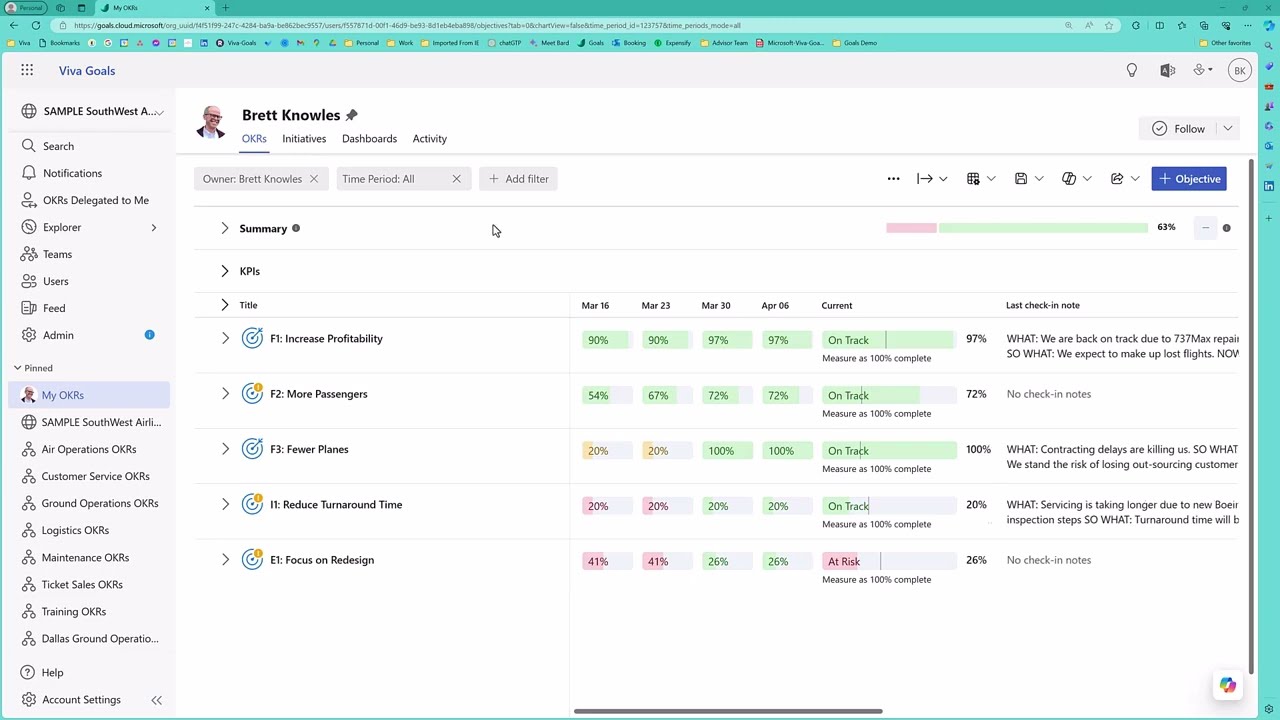1280x720 pixels.
Task: Open the Users sidebar entry
Action: tap(55, 281)
